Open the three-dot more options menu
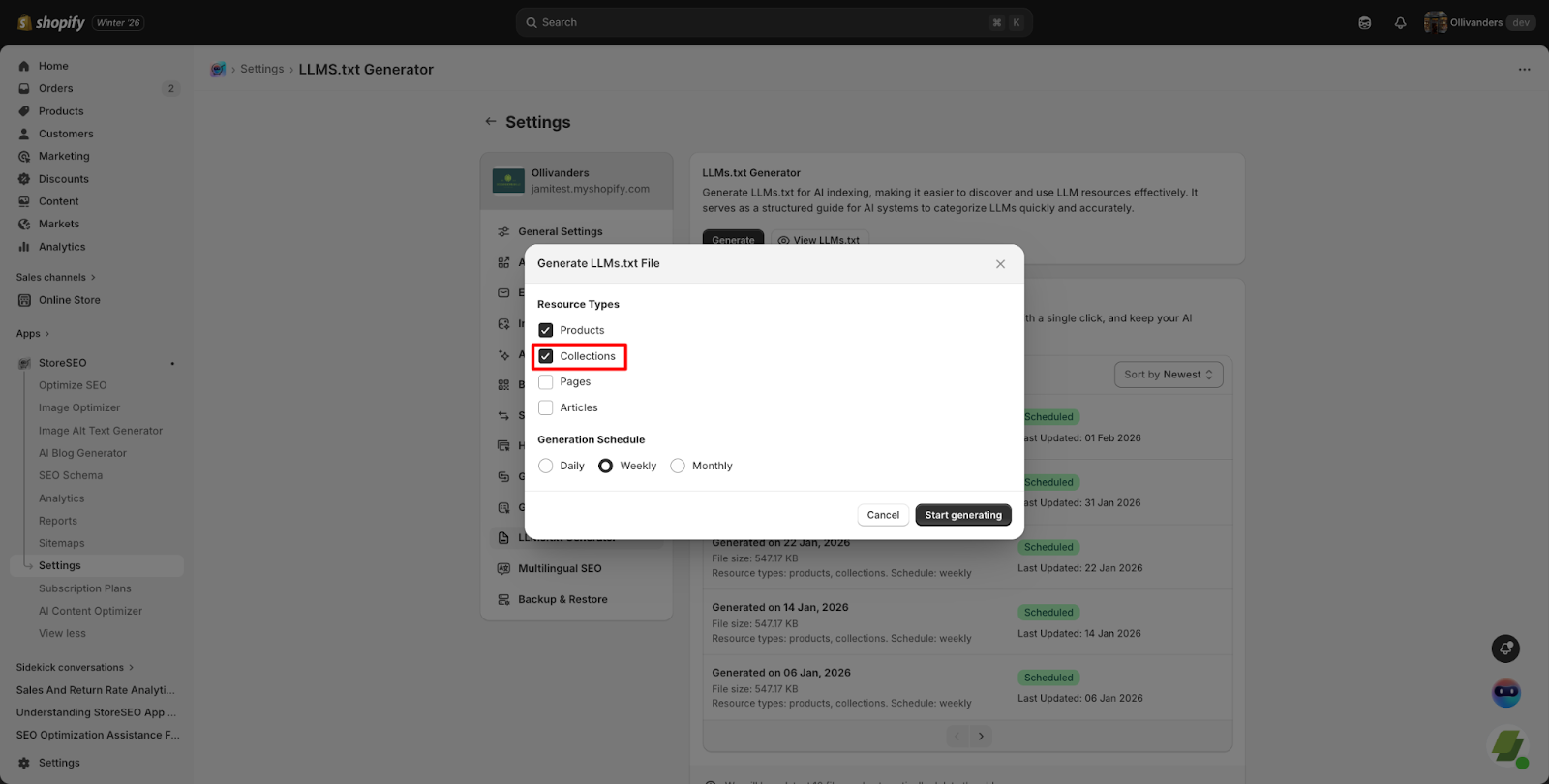Screen dimensions: 1549x784 [1525, 70]
